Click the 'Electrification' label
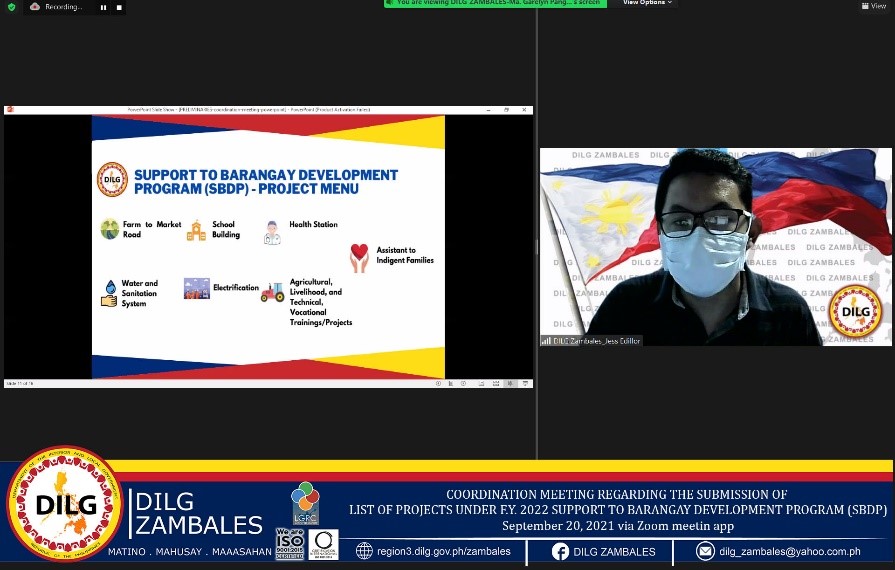This screenshot has width=895, height=570. point(236,288)
